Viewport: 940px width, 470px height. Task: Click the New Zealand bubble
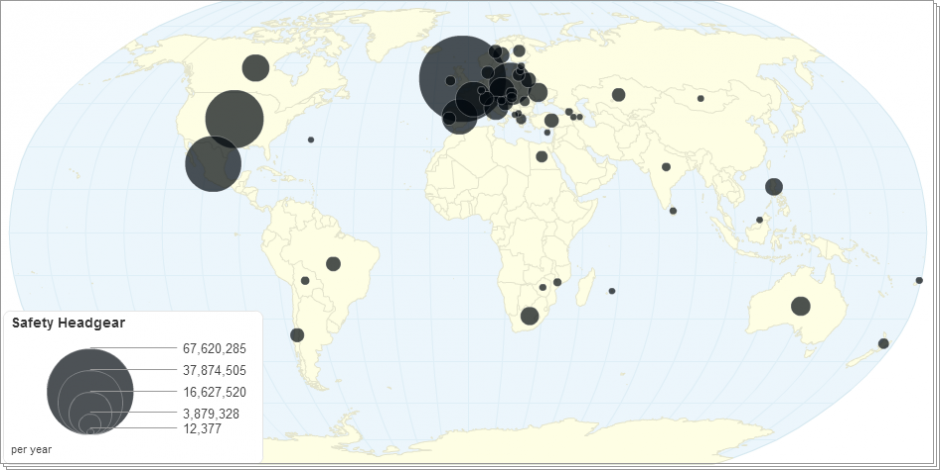[883, 344]
